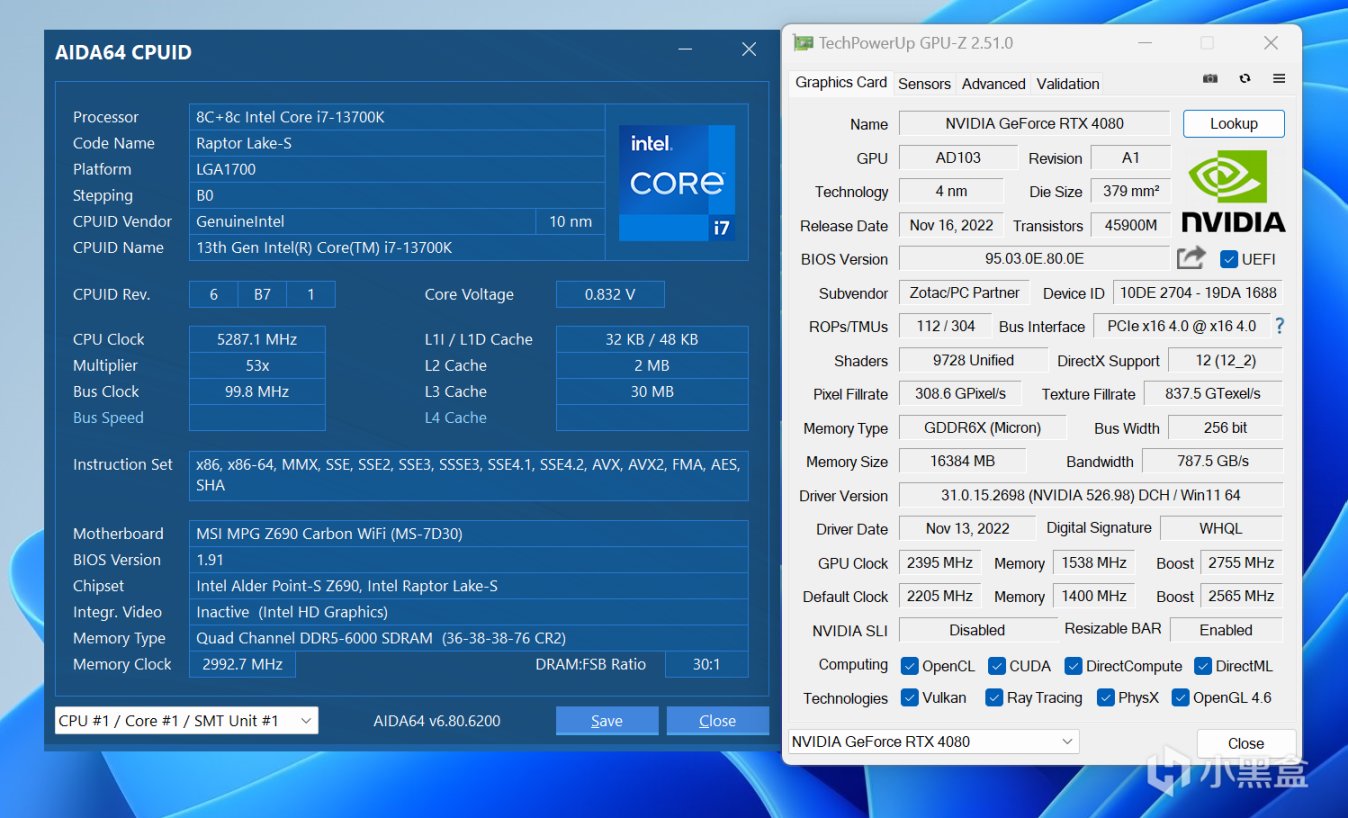Image resolution: width=1348 pixels, height=818 pixels.
Task: Click the GPU-Z refresh icon
Action: (x=1244, y=79)
